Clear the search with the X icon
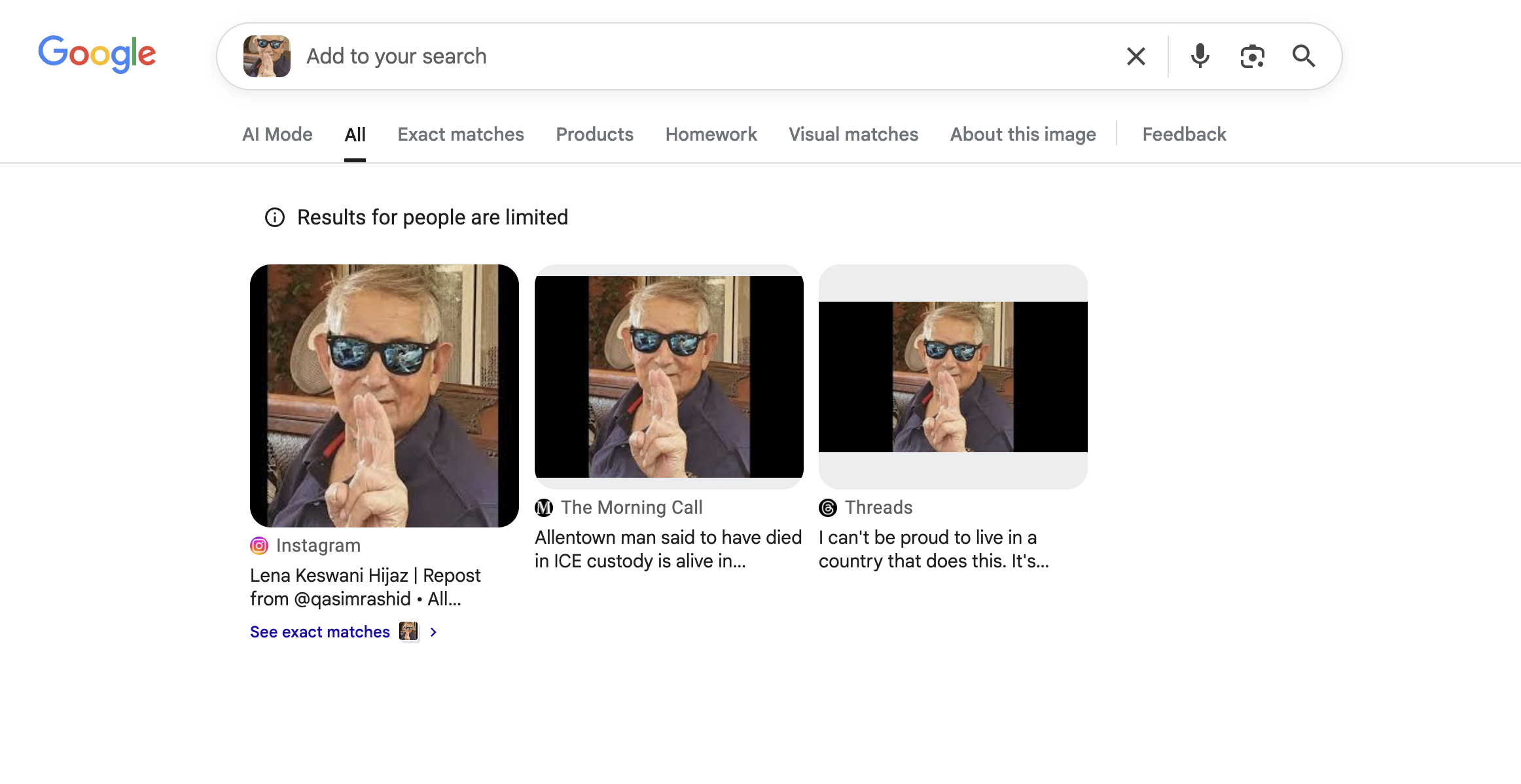Image resolution: width=1521 pixels, height=784 pixels. point(1136,56)
